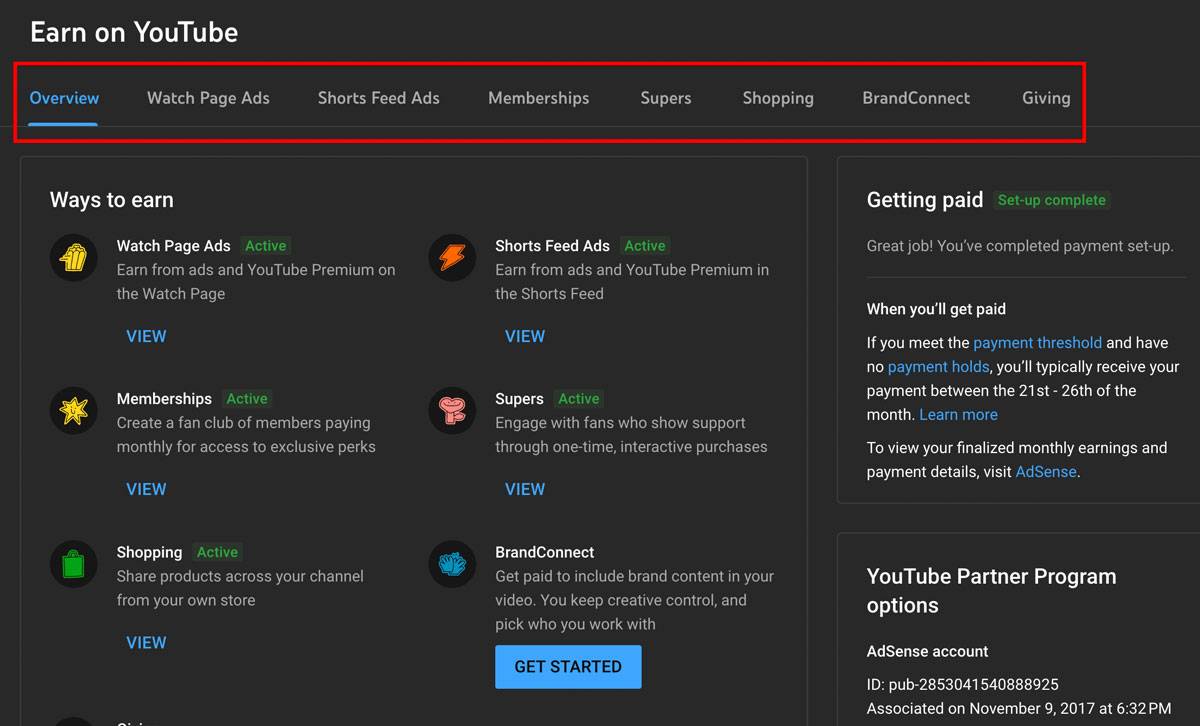Click the Active badge beside Watch Page Ads
This screenshot has height=726, width=1200.
pyautogui.click(x=266, y=246)
